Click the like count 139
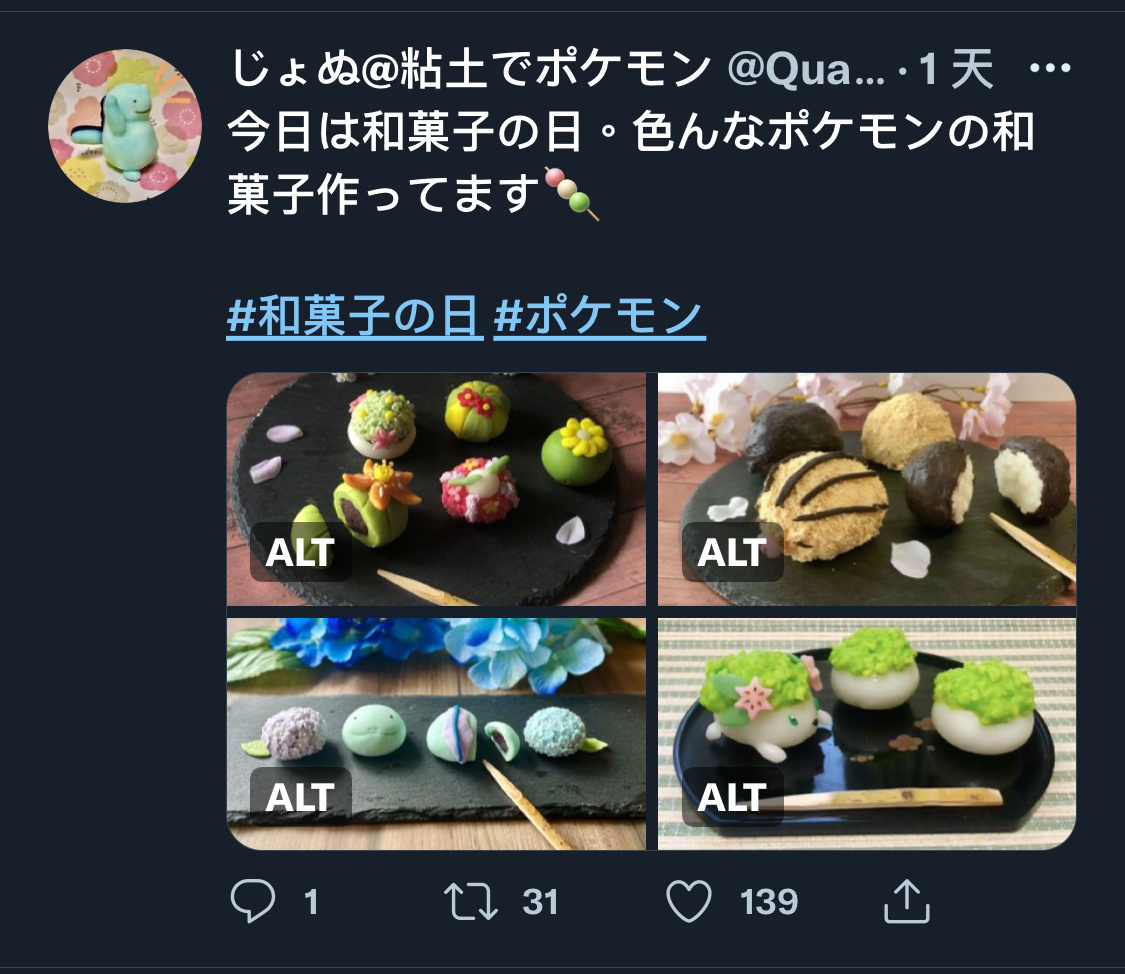This screenshot has height=974, width=1125. (x=768, y=902)
